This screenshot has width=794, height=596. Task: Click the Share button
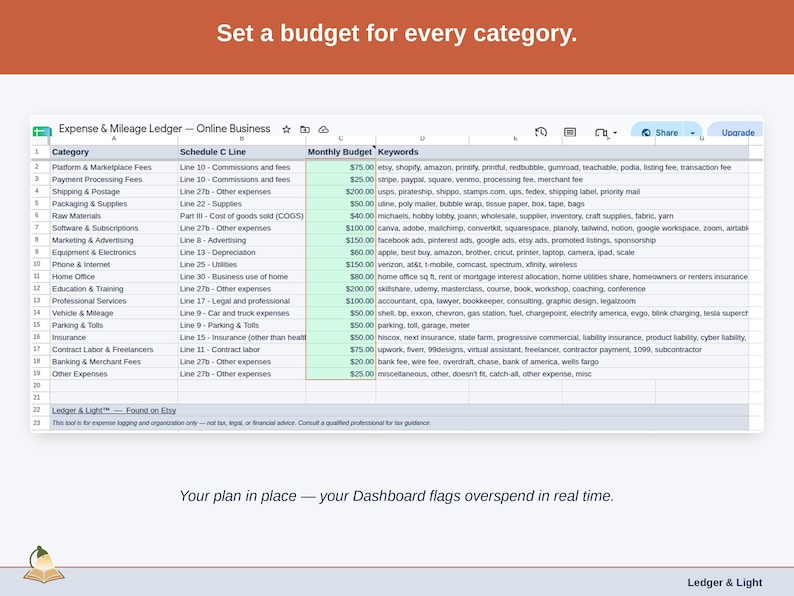coord(658,132)
